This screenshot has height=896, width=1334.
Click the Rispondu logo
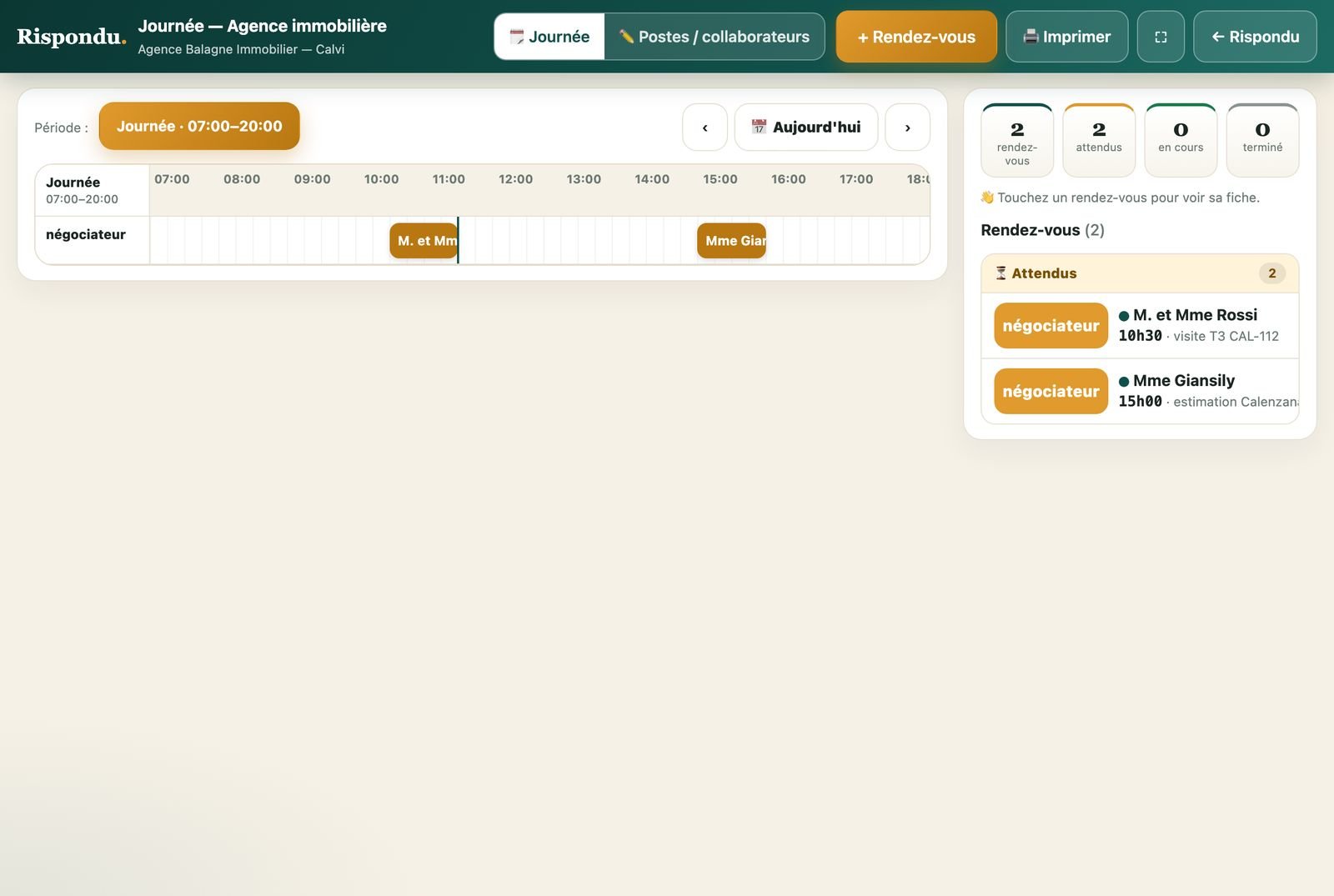[72, 37]
